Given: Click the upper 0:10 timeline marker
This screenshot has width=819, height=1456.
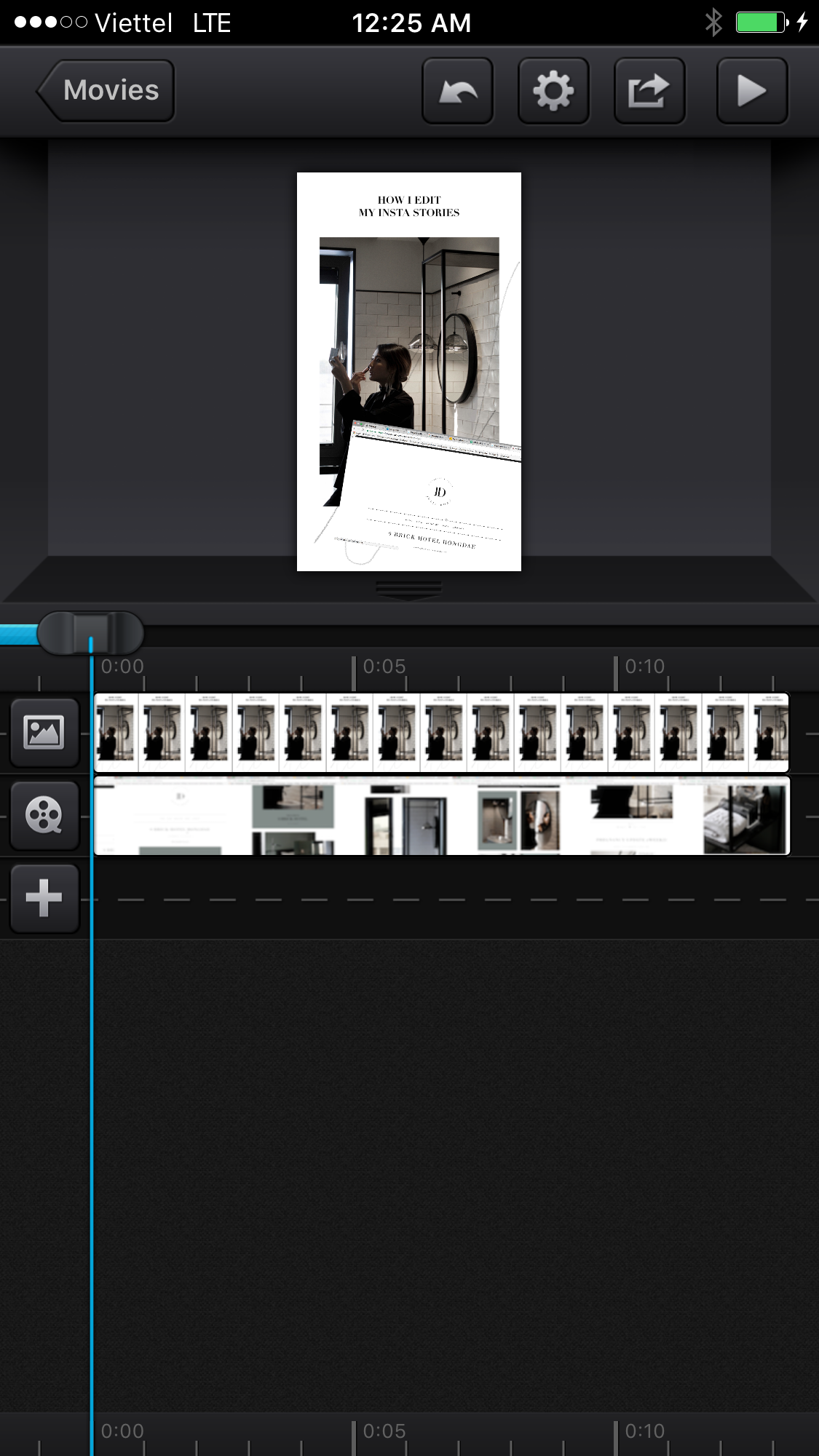Looking at the screenshot, I should pyautogui.click(x=645, y=667).
